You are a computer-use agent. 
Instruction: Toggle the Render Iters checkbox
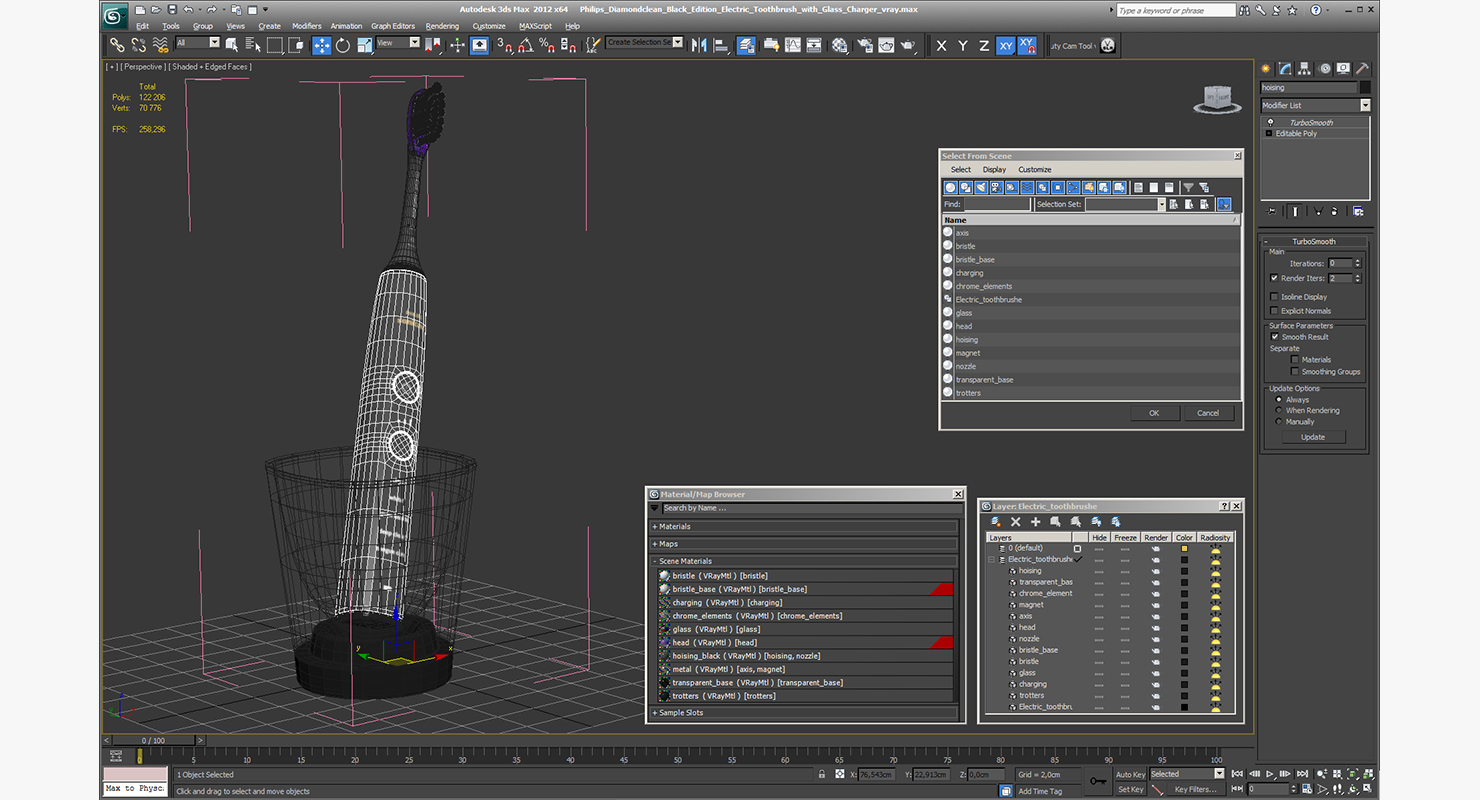click(1274, 278)
